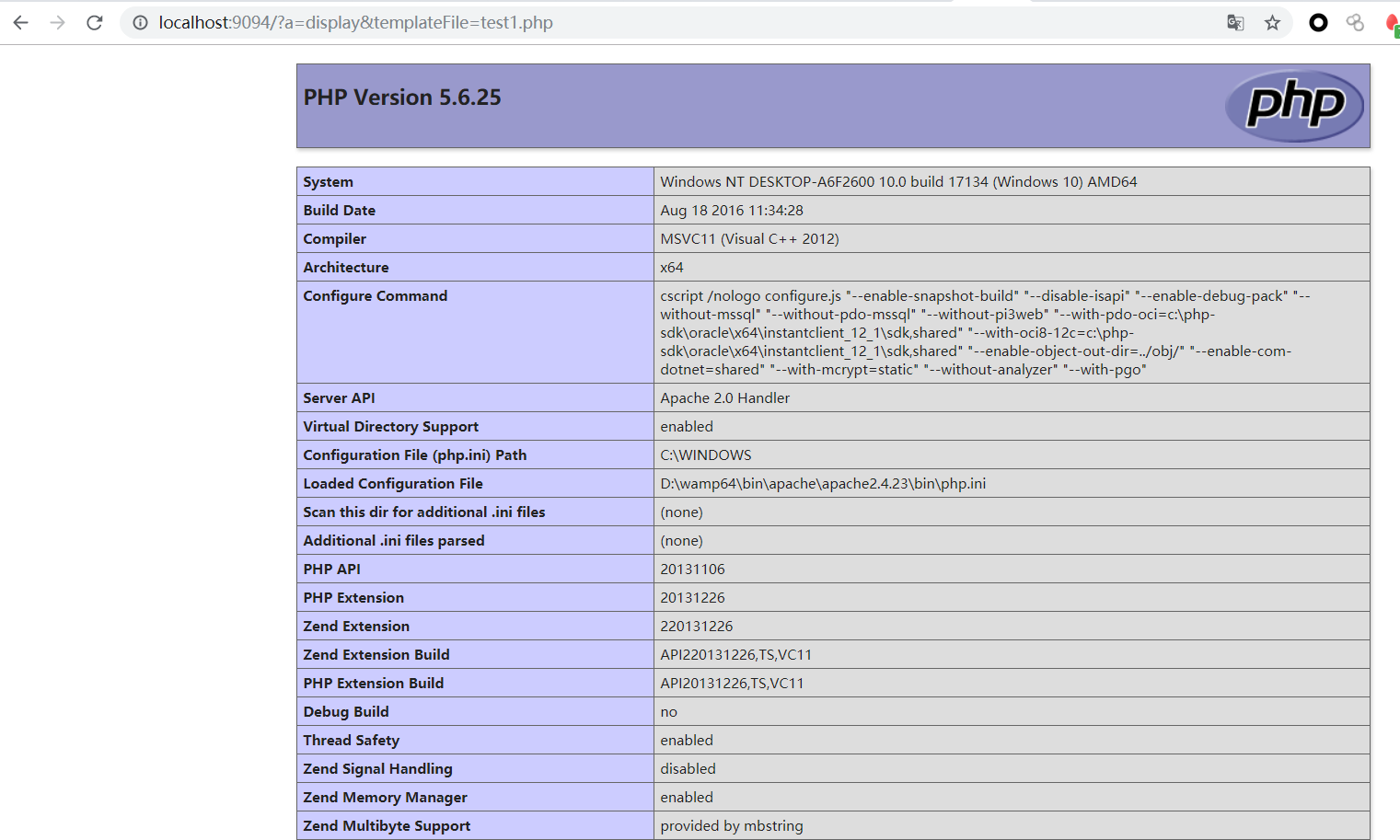Select the D:\wamp64 php.ini path value
1400x840 pixels.
point(823,484)
